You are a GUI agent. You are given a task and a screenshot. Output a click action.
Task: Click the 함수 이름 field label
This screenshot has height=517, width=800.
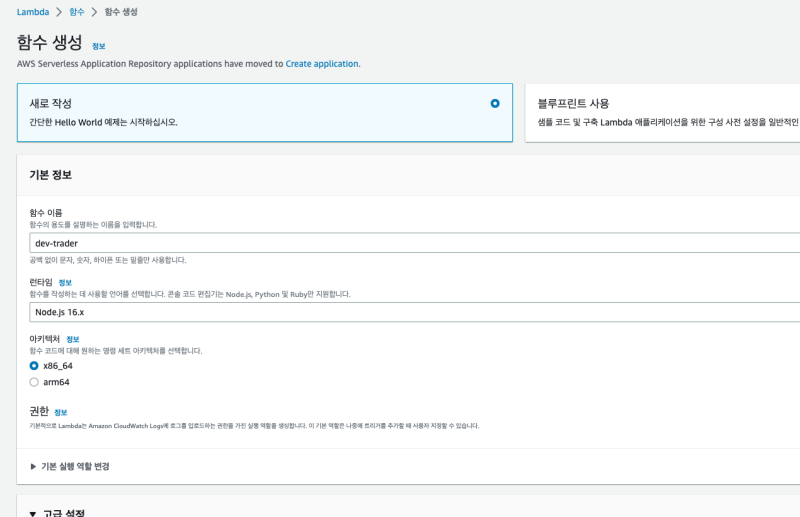tap(46, 213)
